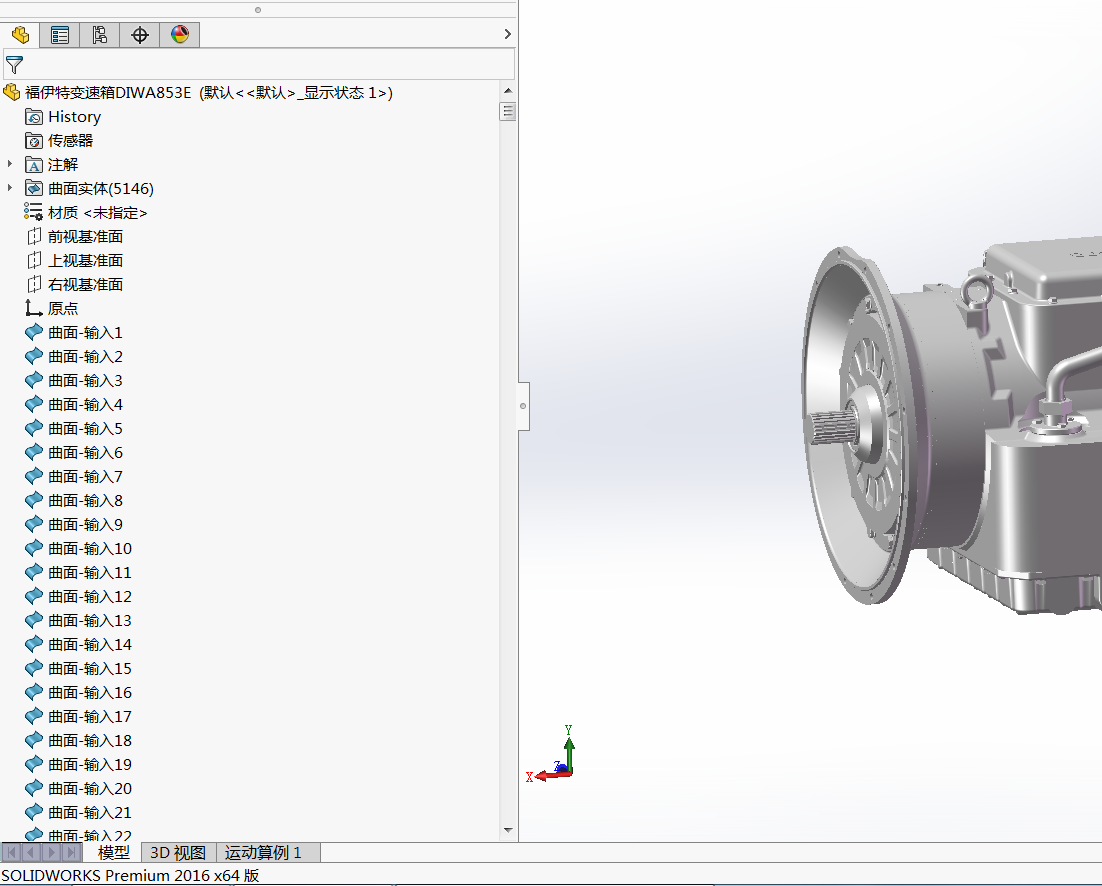This screenshot has height=886, width=1102.
Task: Expand the 曲面实体(5146) folder
Action: 10,188
